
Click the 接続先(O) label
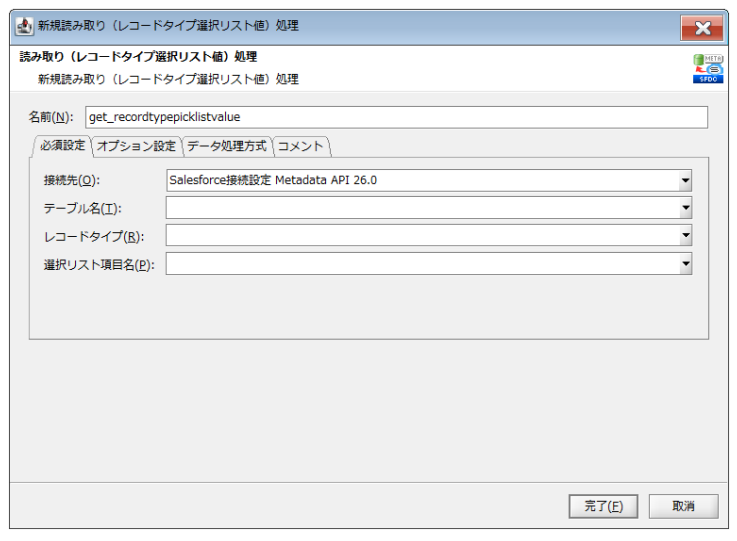point(72,180)
